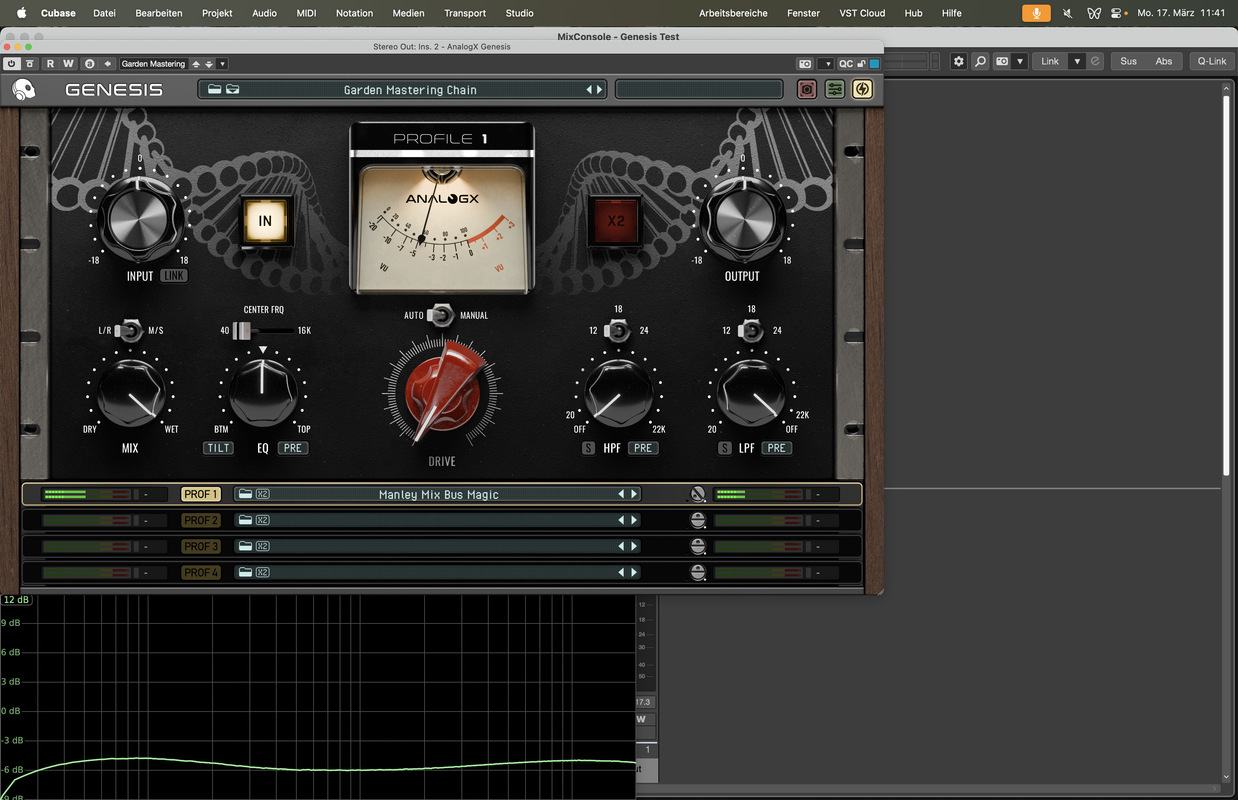Viewport: 1238px width, 800px height.
Task: Open the QC quick controls button
Action: pyautogui.click(x=846, y=64)
